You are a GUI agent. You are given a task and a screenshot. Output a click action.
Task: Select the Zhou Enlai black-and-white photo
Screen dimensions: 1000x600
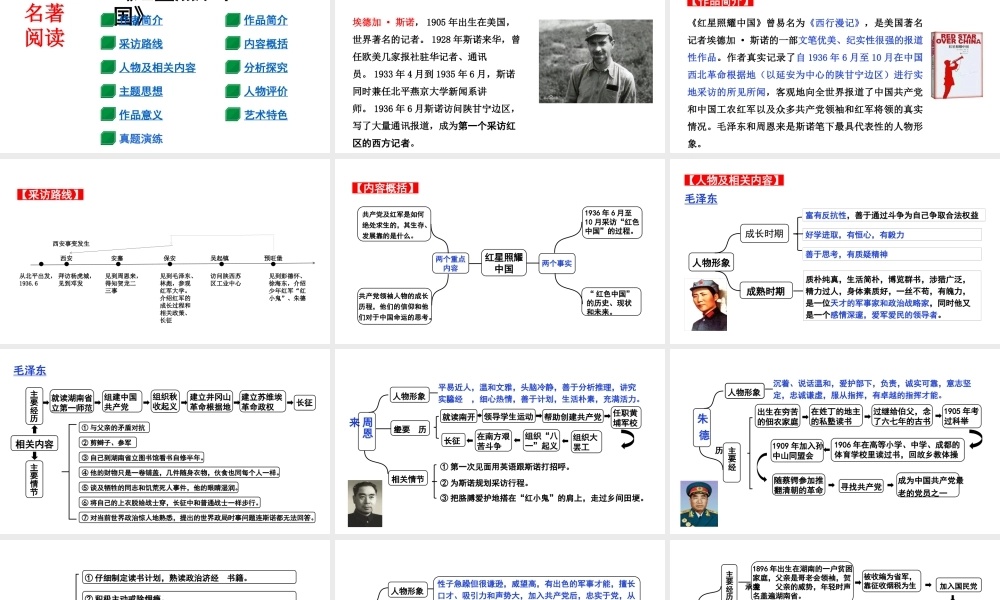coord(365,503)
